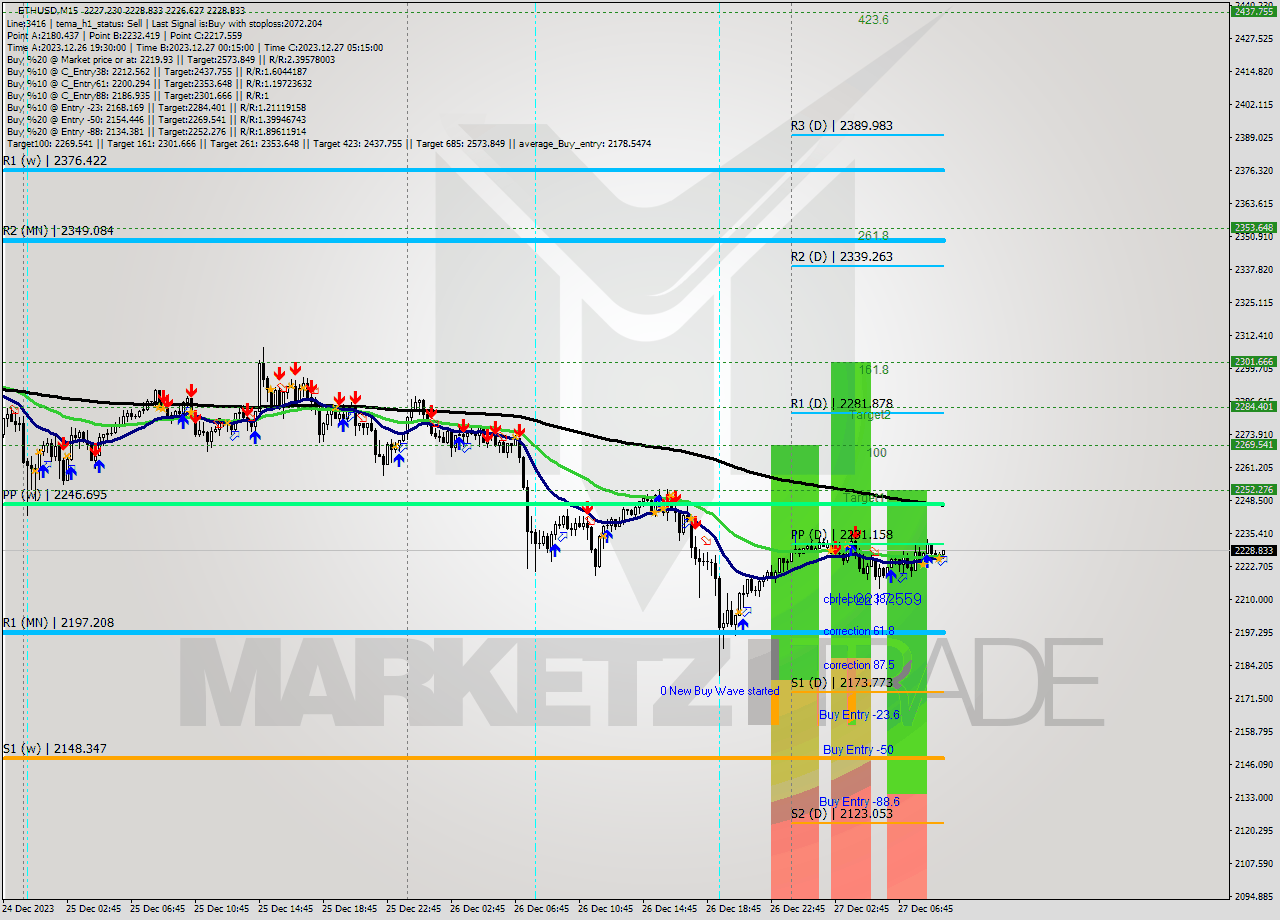
Task: Click the R3 (D) | 2389.983 pivot label
Action: (842, 126)
